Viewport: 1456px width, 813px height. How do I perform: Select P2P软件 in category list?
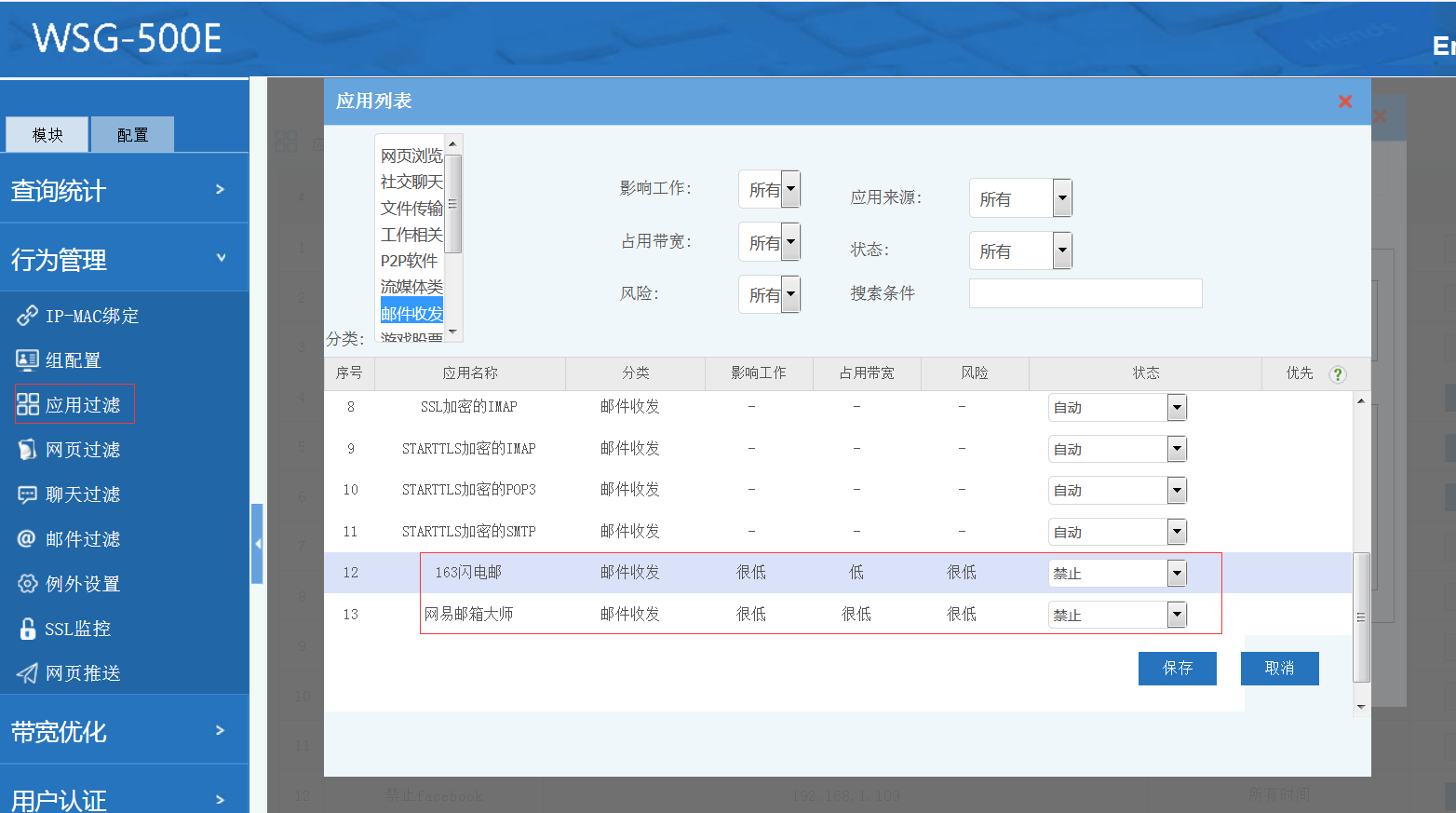tap(411, 261)
